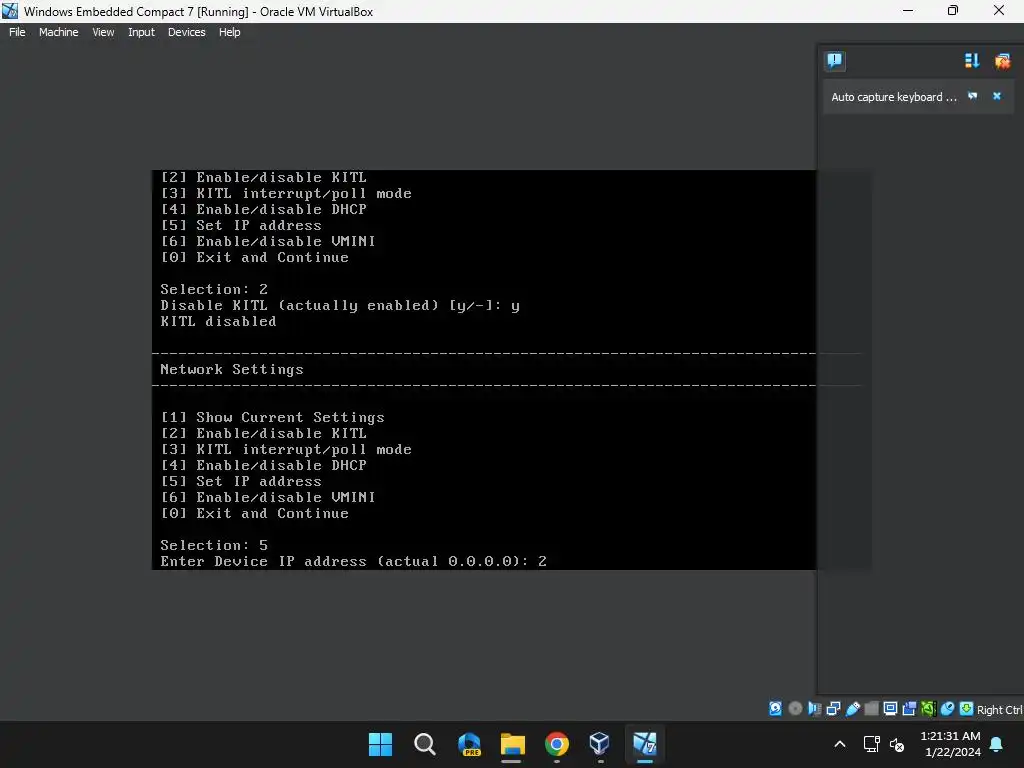This screenshot has height=768, width=1024.
Task: Click the hard disk activity status icon
Action: click(775, 709)
